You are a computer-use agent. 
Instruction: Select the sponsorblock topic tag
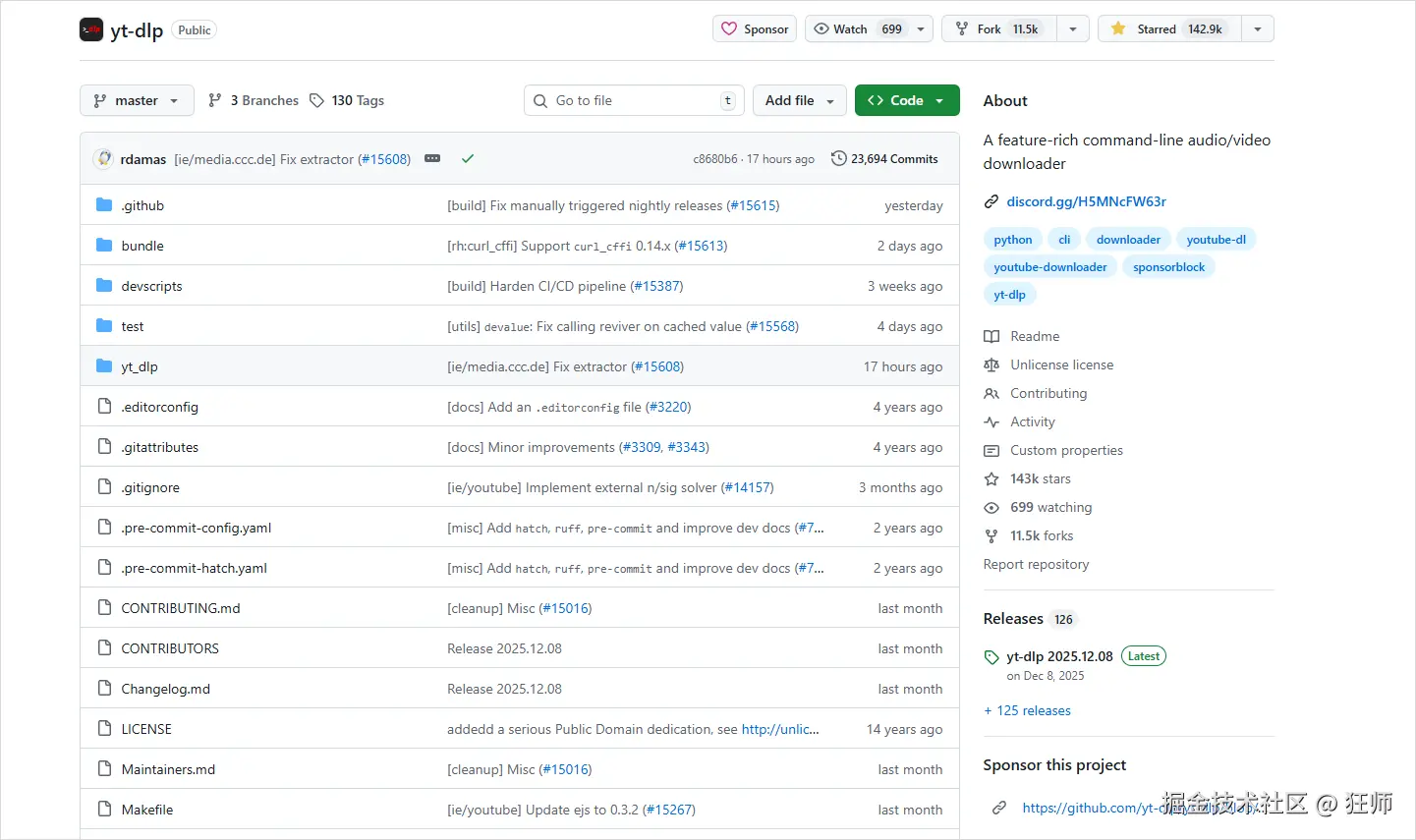1168,267
